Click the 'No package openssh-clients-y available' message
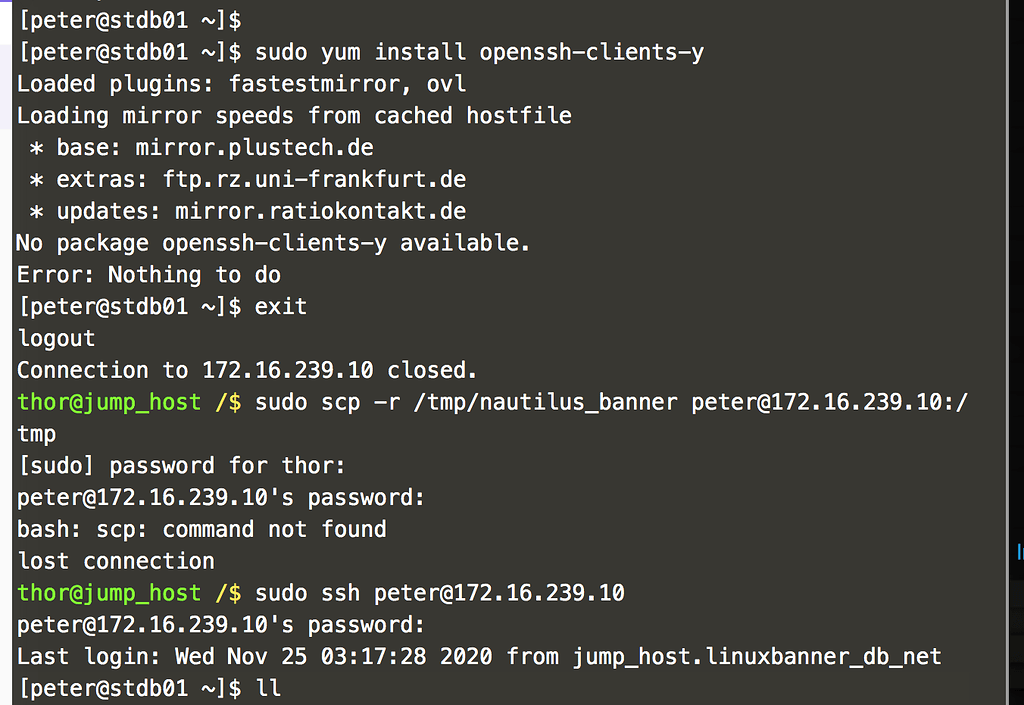The height and width of the screenshot is (705, 1024). (273, 243)
